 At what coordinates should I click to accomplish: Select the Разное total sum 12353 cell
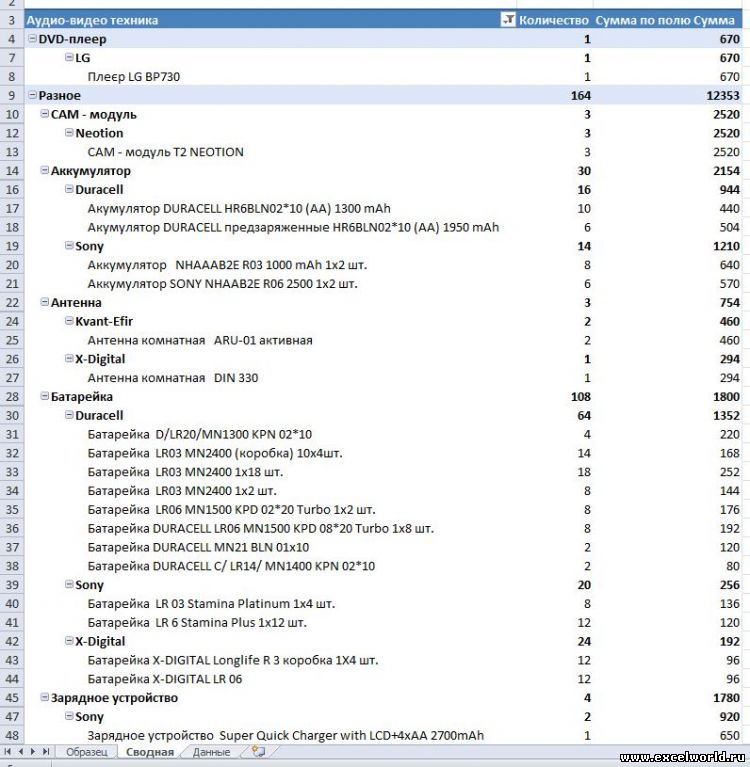[667, 95]
